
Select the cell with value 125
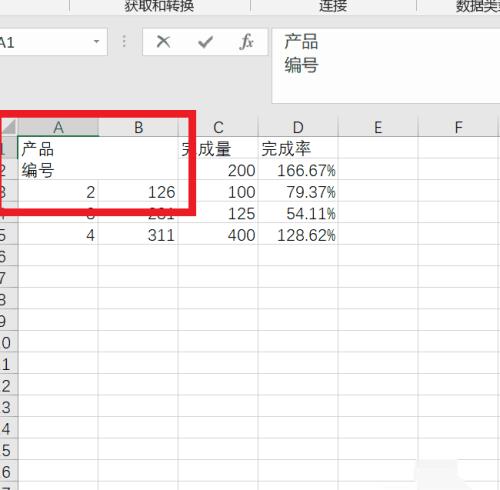pyautogui.click(x=218, y=213)
